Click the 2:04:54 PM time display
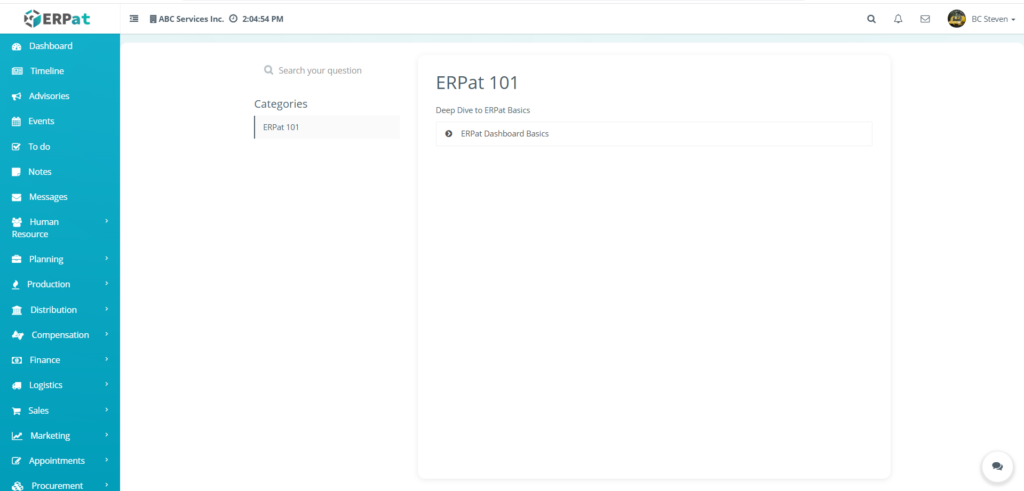The image size is (1024, 491). [x=263, y=19]
